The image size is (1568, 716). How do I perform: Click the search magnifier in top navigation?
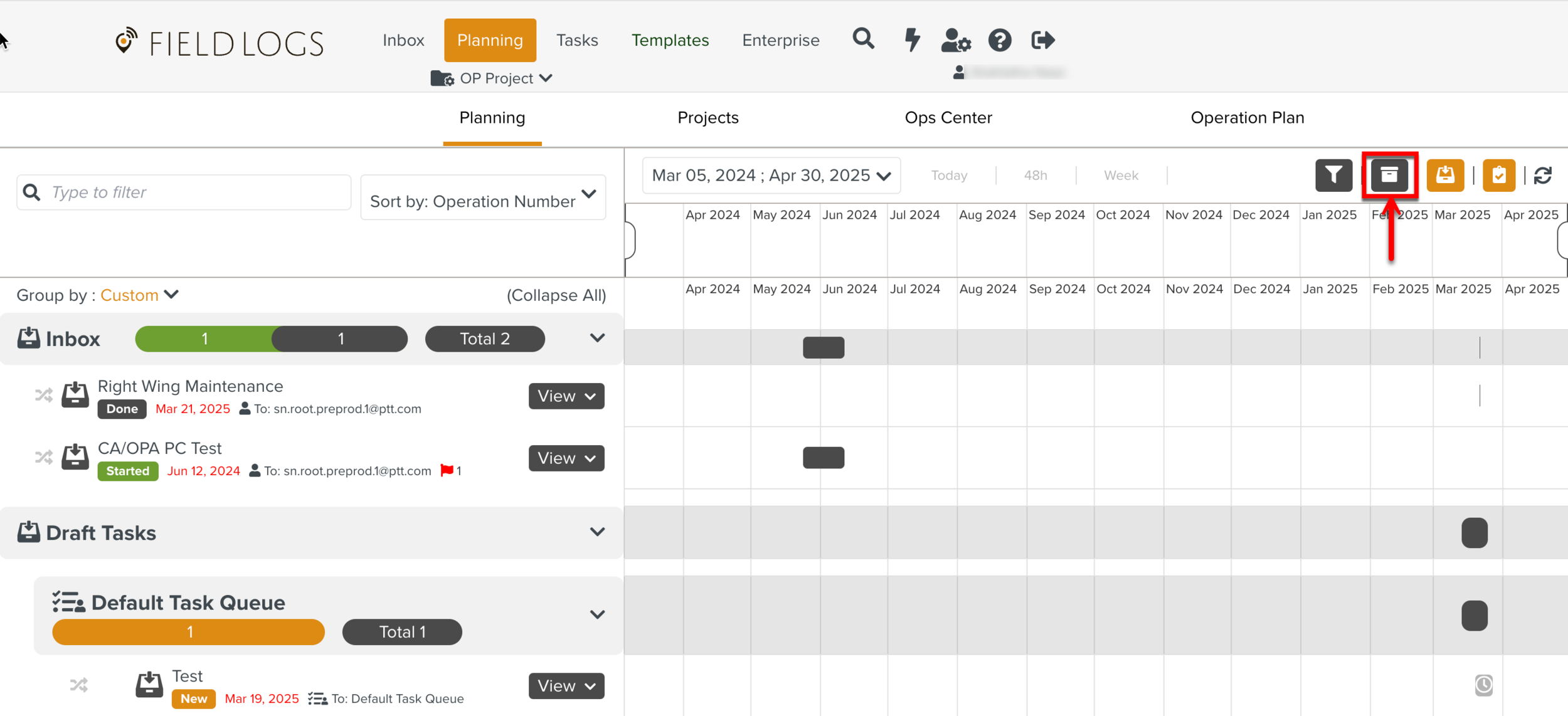pyautogui.click(x=864, y=39)
